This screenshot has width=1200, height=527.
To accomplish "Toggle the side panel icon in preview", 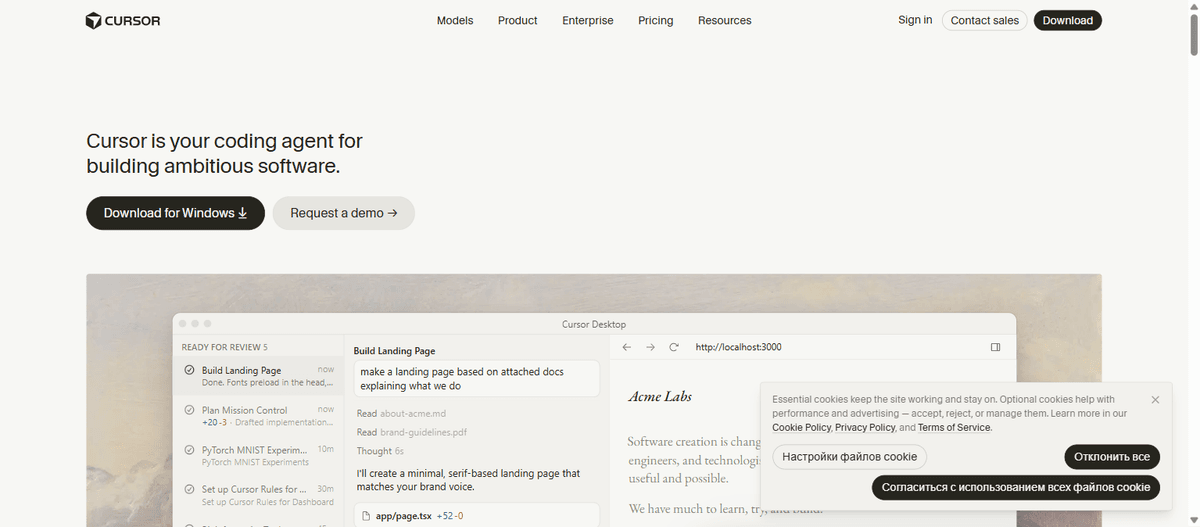I will [x=995, y=347].
